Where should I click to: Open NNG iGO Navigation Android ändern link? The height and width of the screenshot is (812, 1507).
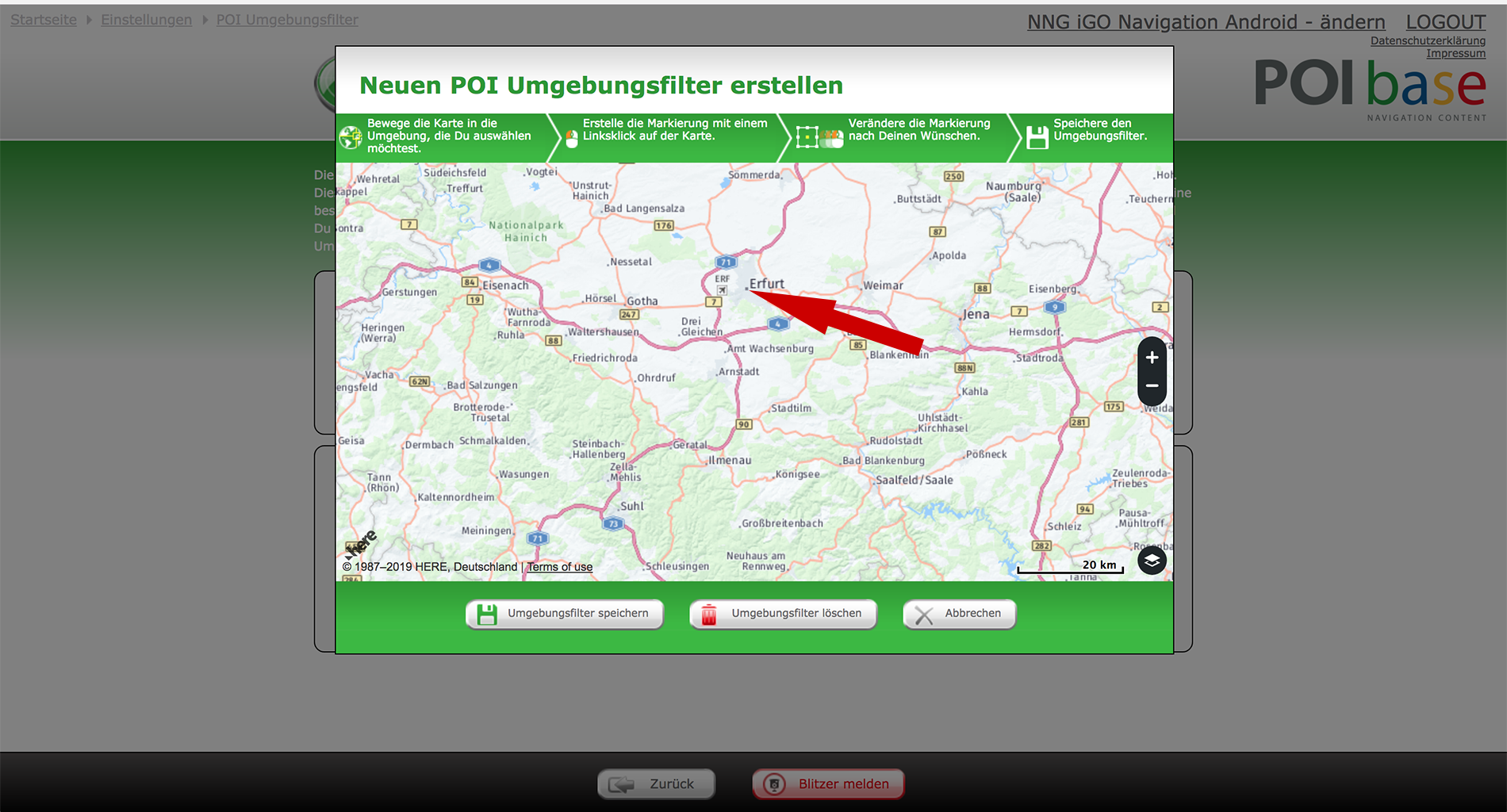click(x=1206, y=22)
